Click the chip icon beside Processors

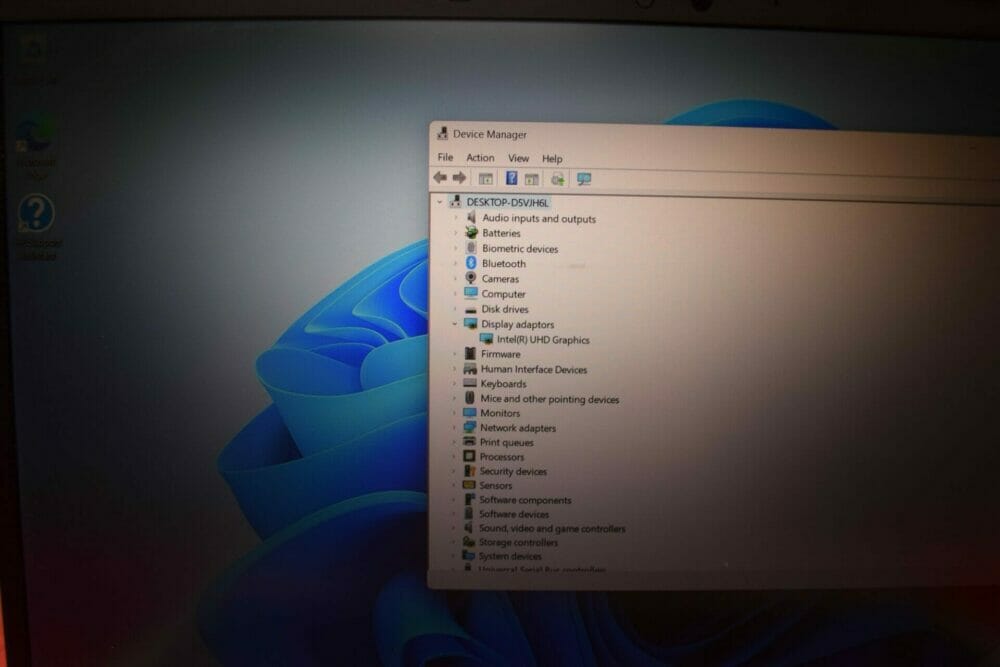(469, 456)
